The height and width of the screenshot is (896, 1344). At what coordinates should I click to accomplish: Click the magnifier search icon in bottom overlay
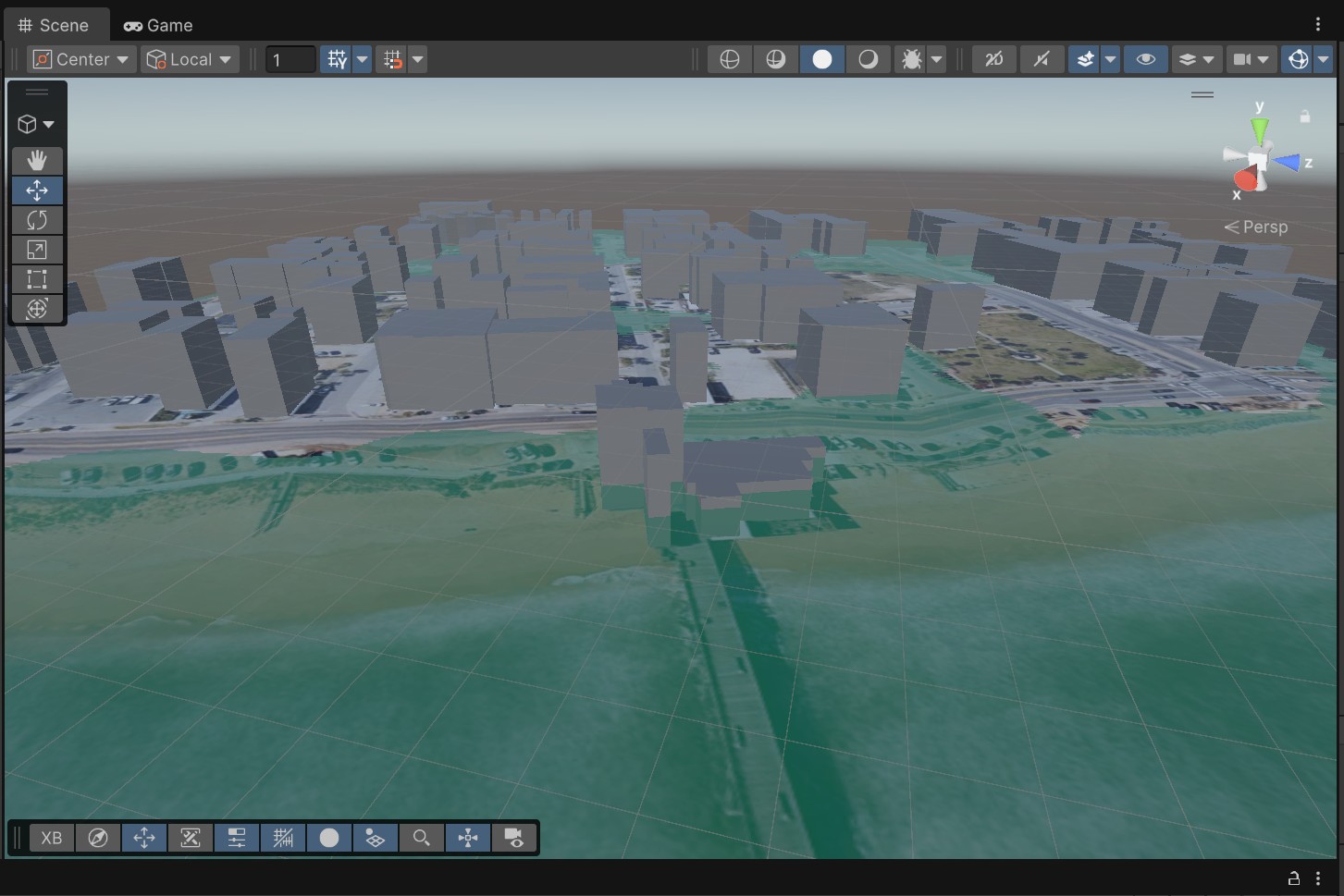point(421,838)
